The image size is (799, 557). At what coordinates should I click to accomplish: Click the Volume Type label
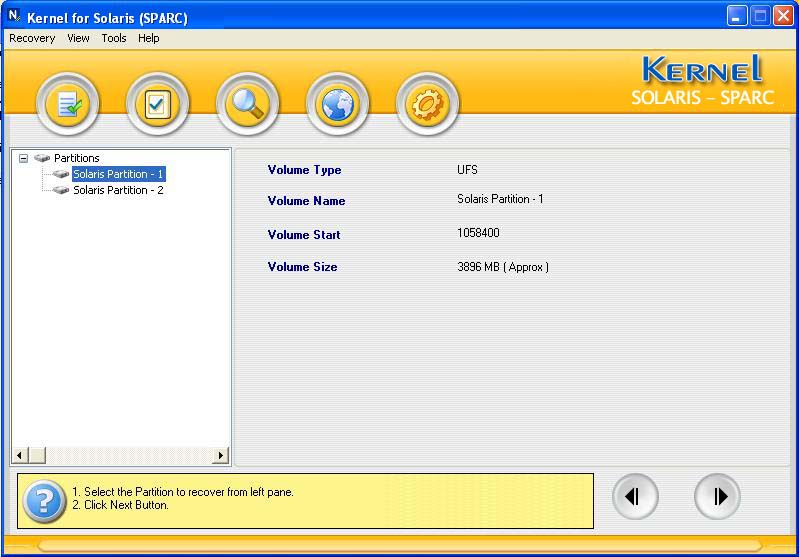tap(304, 170)
